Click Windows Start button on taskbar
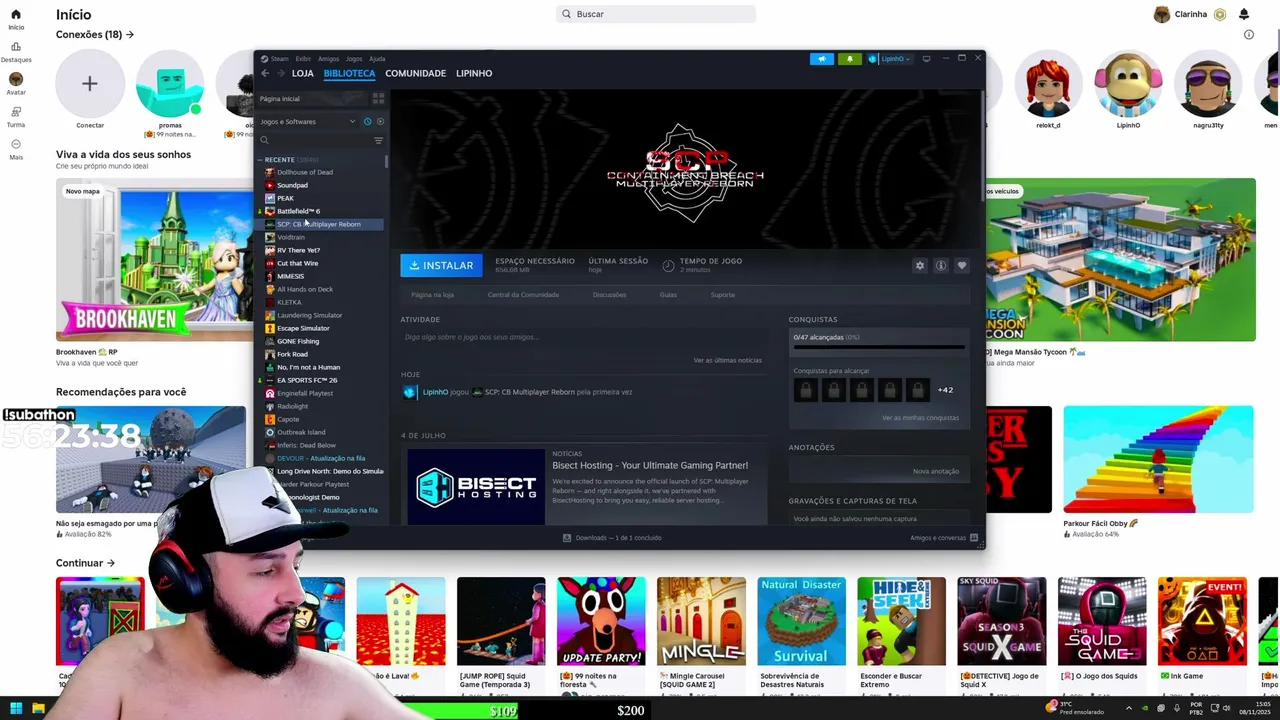1280x720 pixels. pyautogui.click(x=16, y=708)
